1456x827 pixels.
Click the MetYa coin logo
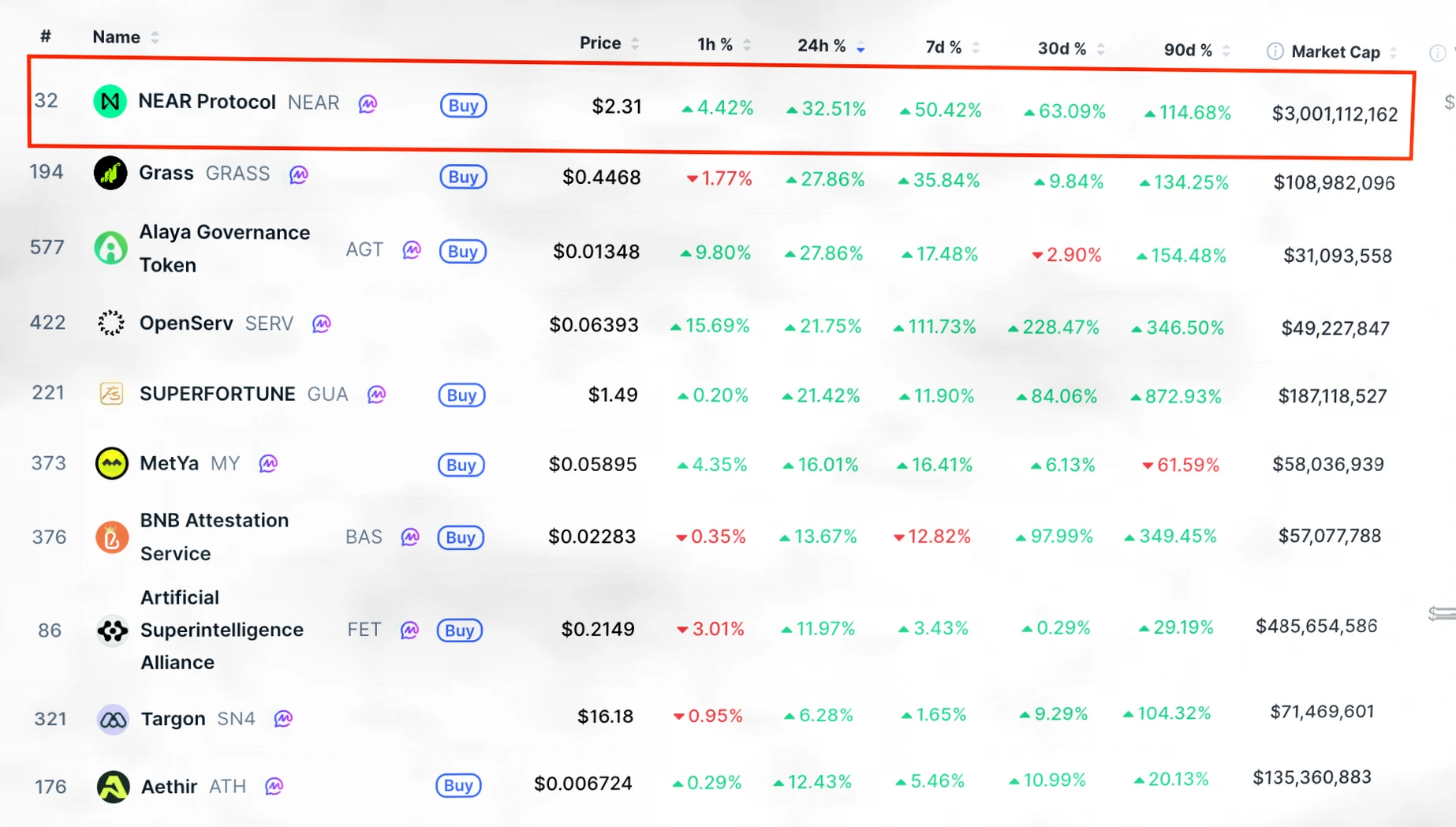point(111,463)
